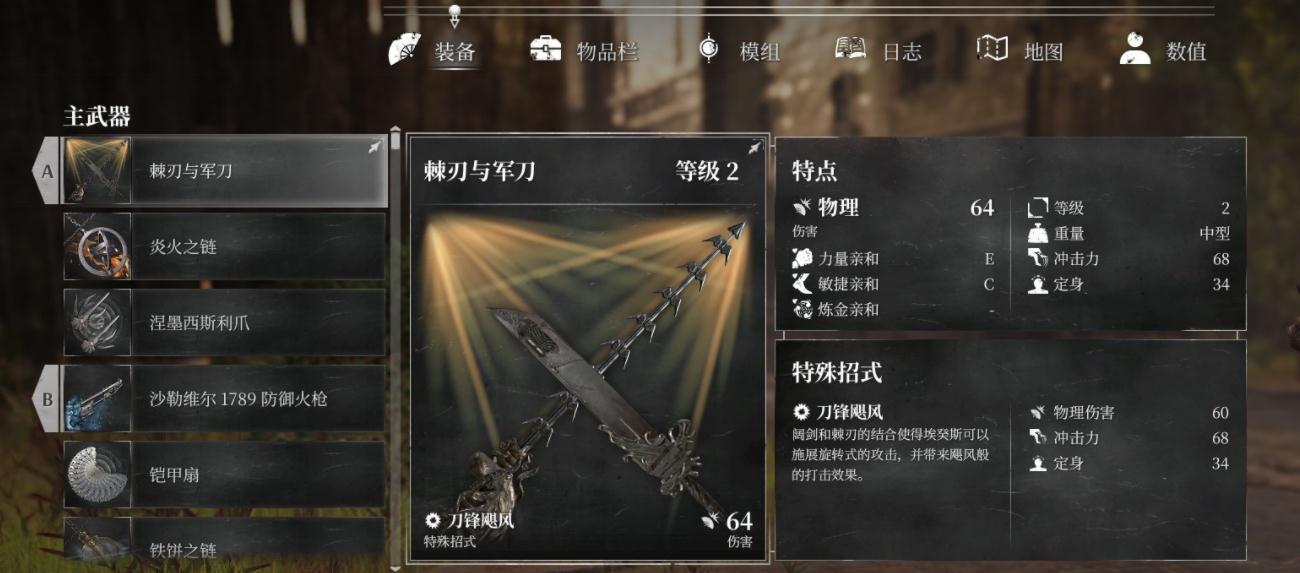Select the 炎火之链 weapon thumbnail
This screenshot has height=573, width=1300.
click(x=97, y=247)
